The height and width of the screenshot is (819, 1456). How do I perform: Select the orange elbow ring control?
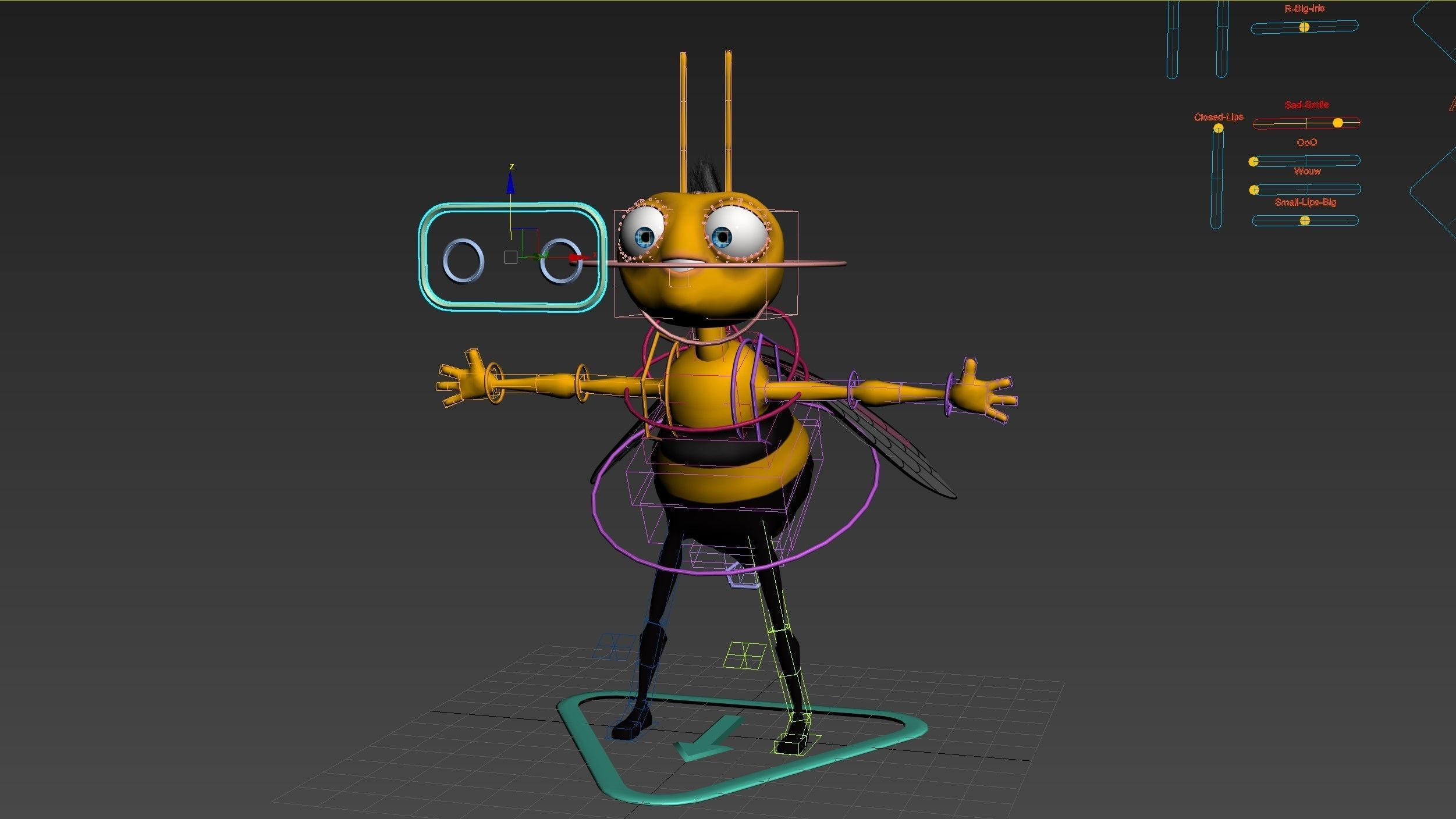point(583,382)
